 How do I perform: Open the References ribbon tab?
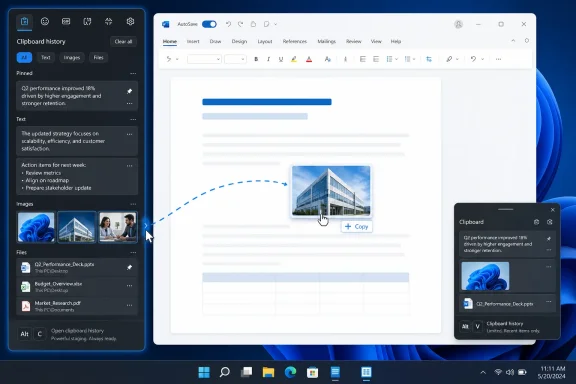click(x=295, y=42)
